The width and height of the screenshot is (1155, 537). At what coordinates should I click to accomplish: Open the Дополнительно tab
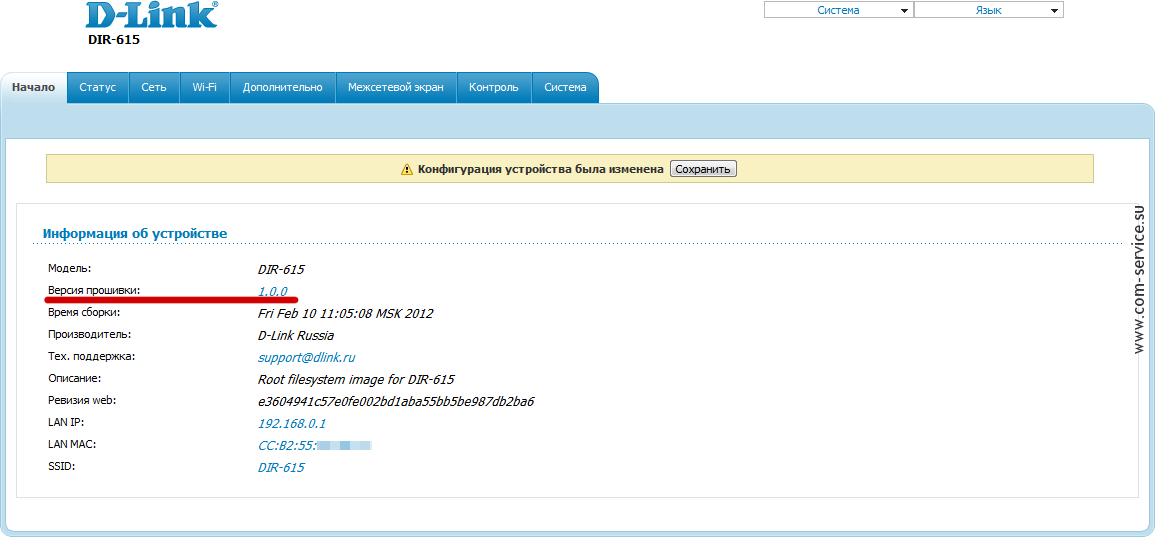[283, 87]
